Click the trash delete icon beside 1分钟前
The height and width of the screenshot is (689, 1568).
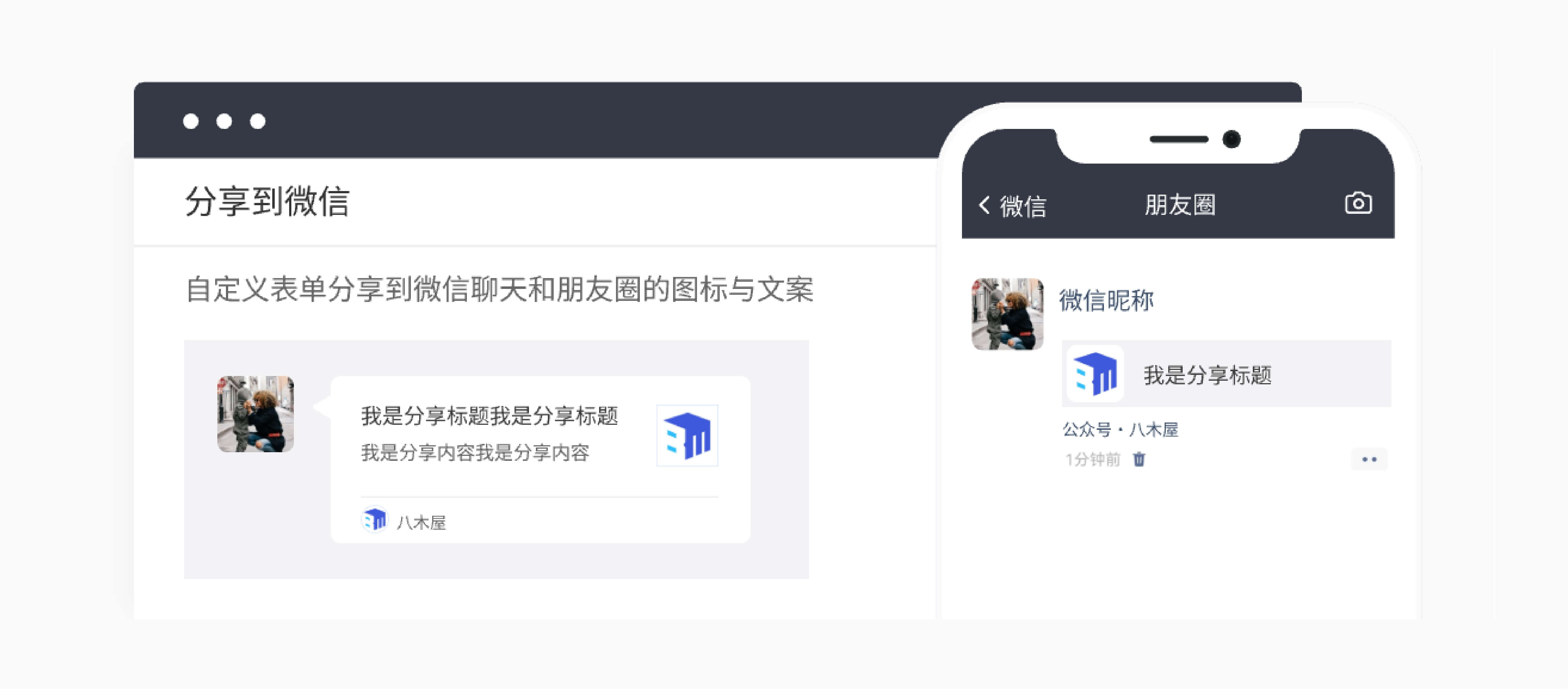point(1139,459)
